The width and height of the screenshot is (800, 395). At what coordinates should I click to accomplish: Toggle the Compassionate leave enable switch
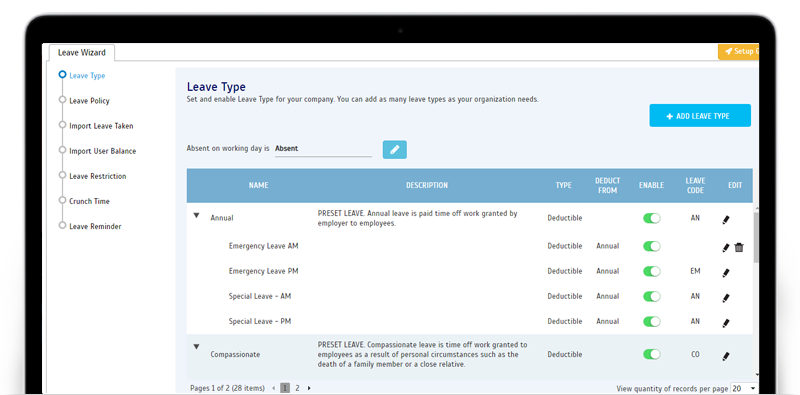652,354
